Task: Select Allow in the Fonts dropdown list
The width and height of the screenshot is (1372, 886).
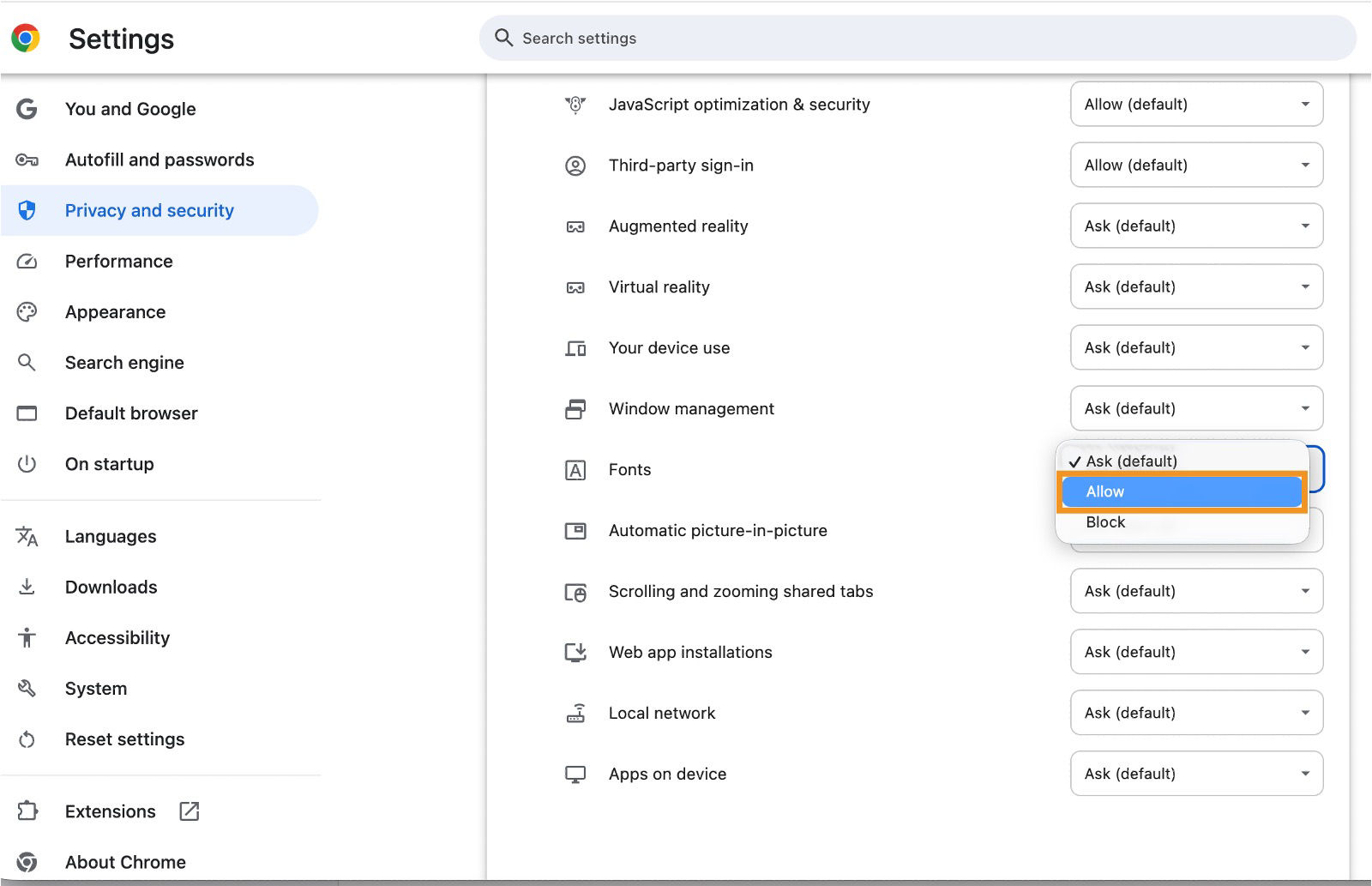Action: (1182, 491)
